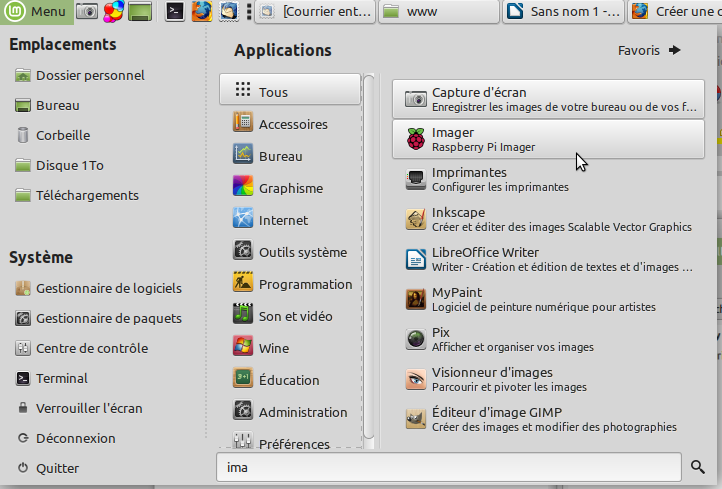Click the Menu button in the panel

click(37, 12)
